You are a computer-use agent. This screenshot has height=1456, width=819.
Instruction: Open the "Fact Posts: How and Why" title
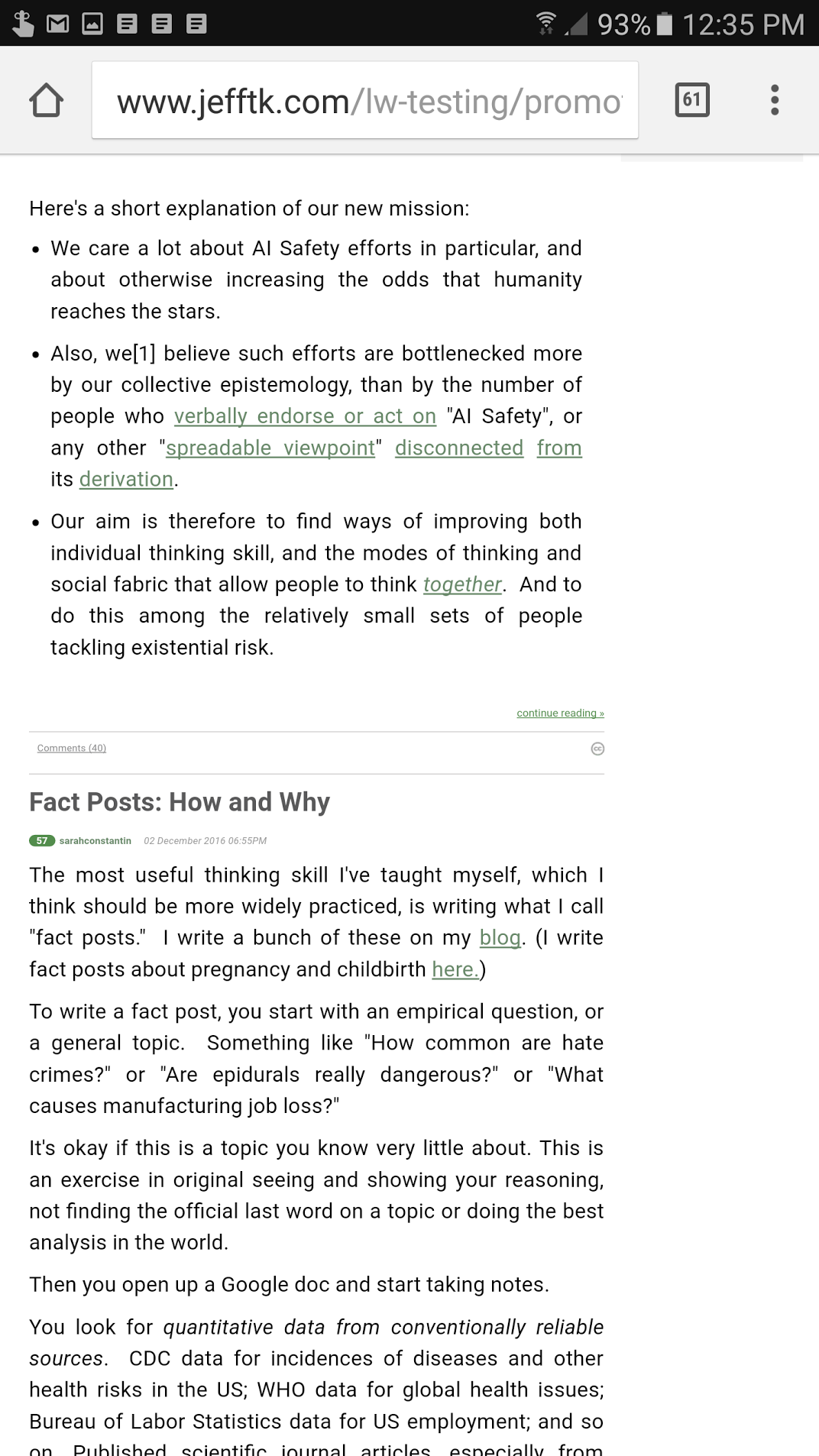pyautogui.click(x=180, y=802)
